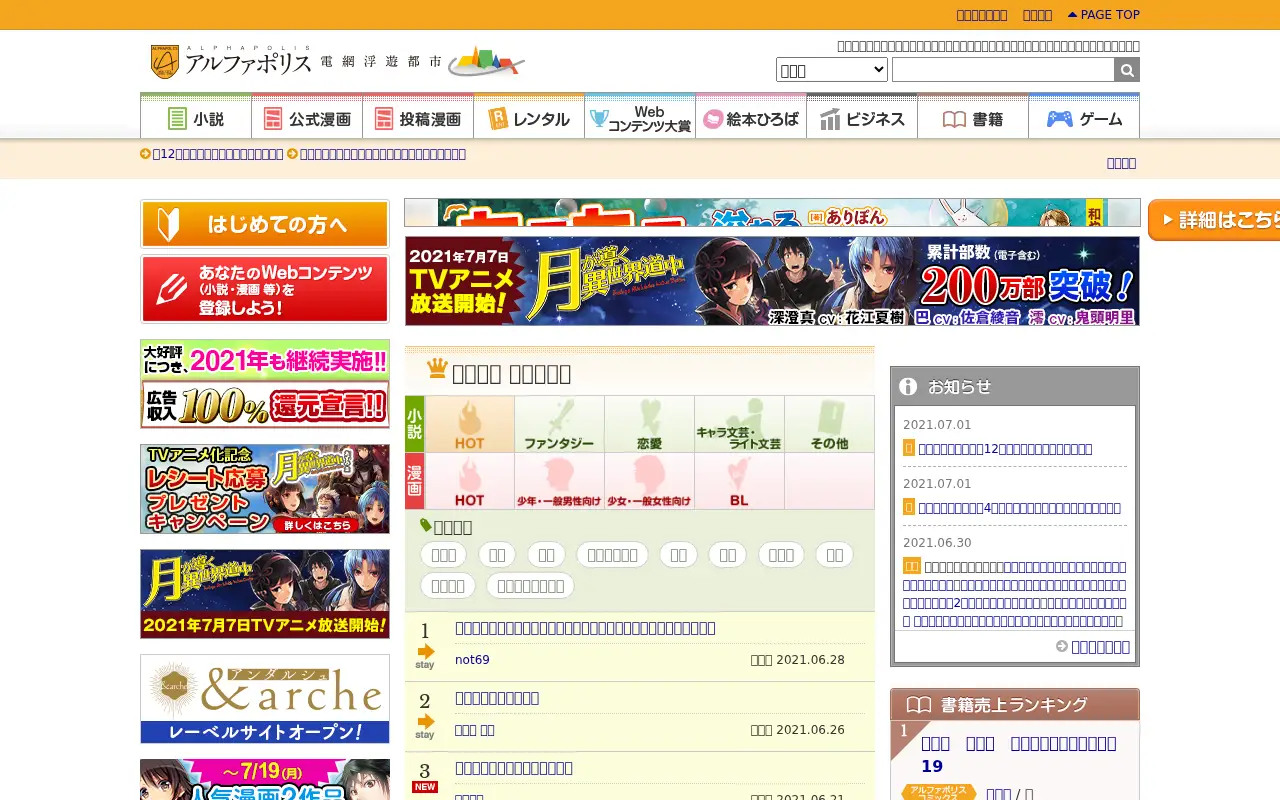Go to the Webコンテンツ大賞 tab
Screen dimensions: 1280x800
(x=640, y=117)
